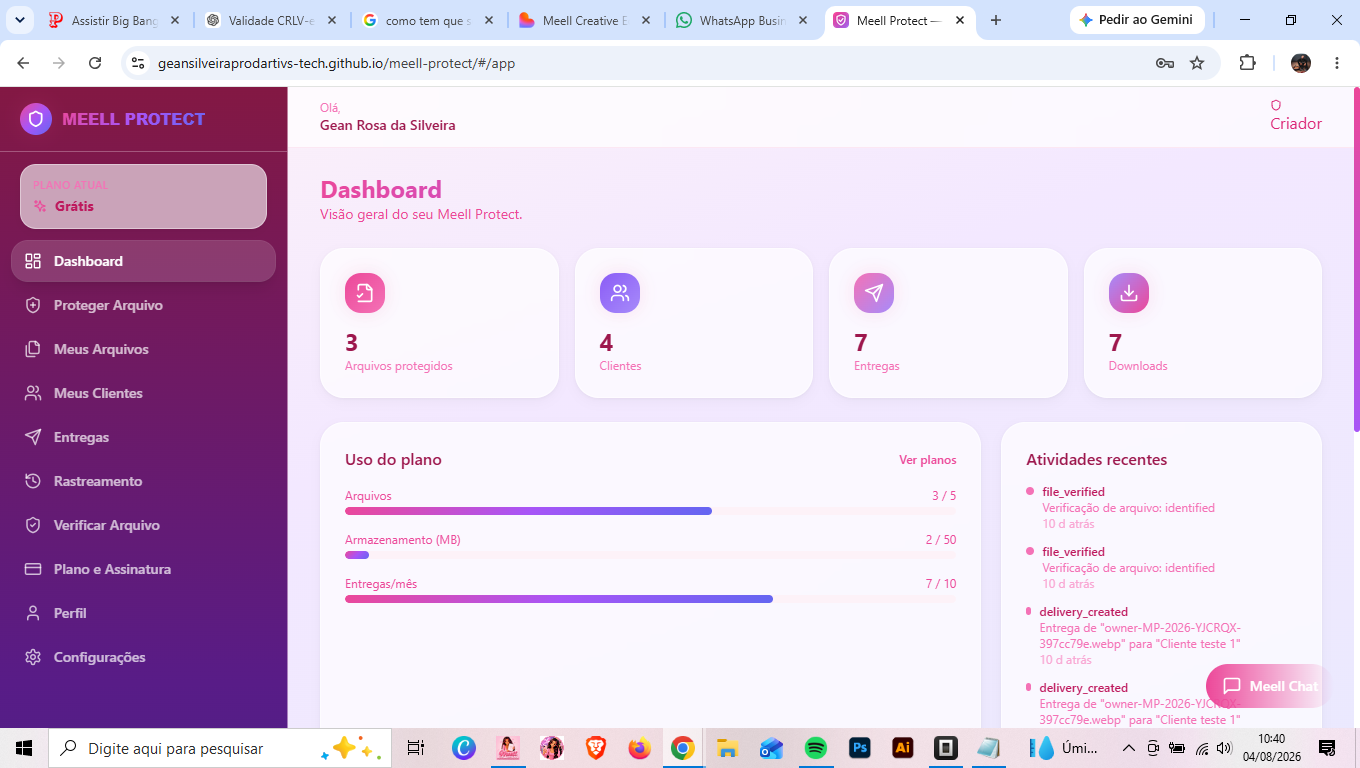This screenshot has width=1360, height=768.
Task: Click the Downloads card icon
Action: click(1129, 293)
